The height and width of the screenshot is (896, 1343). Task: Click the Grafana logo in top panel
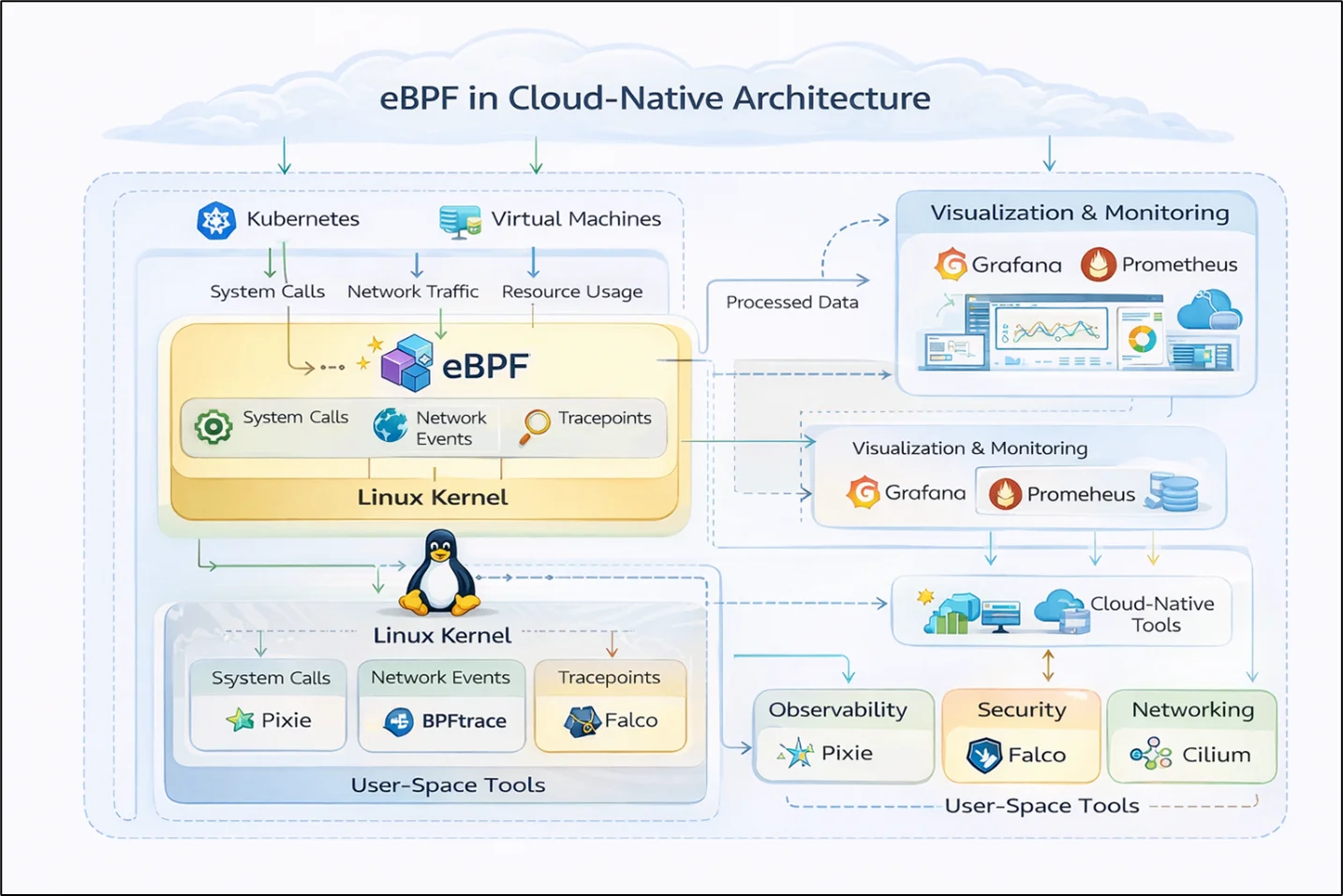coord(951,265)
